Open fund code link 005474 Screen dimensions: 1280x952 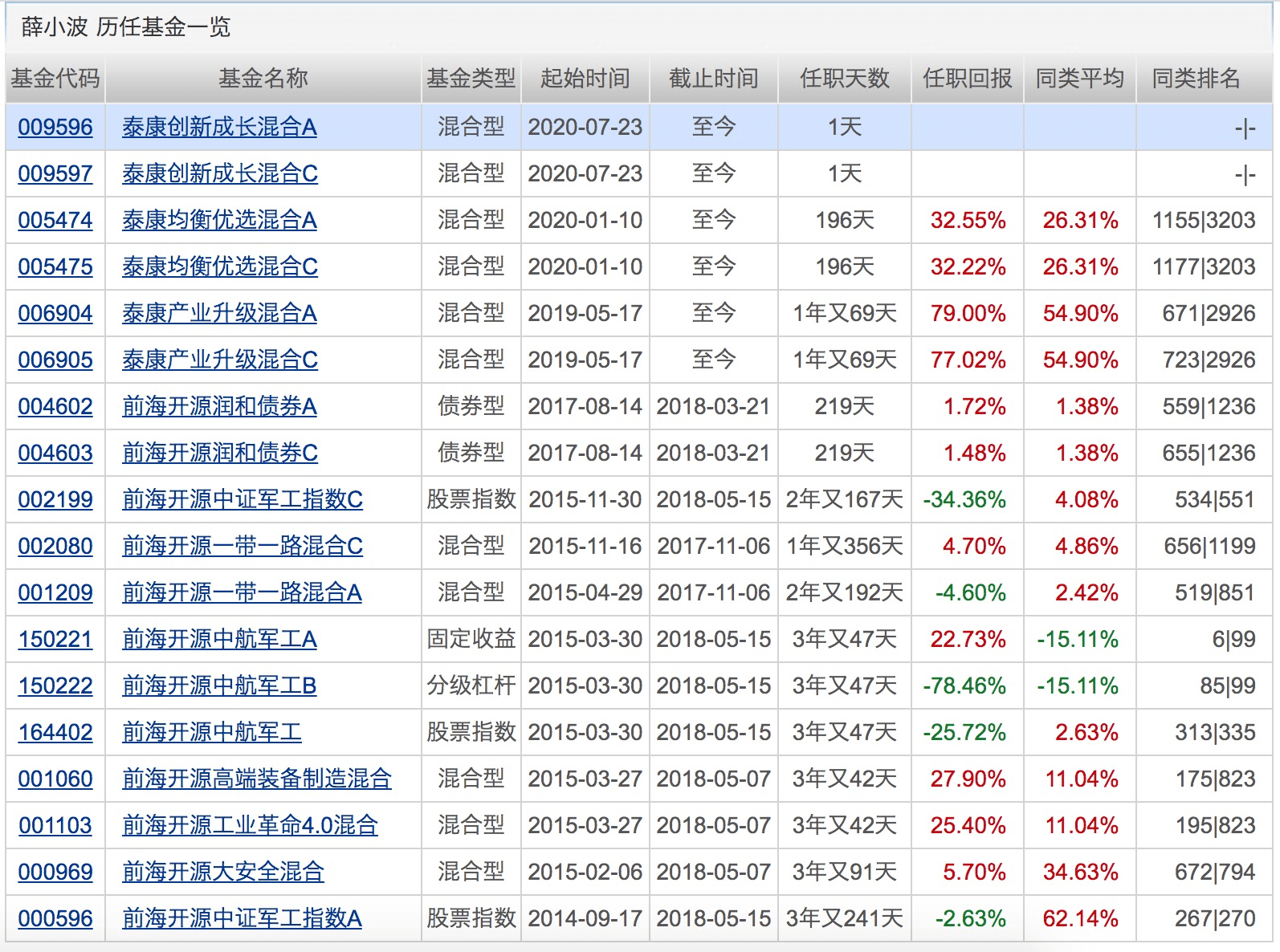point(55,220)
